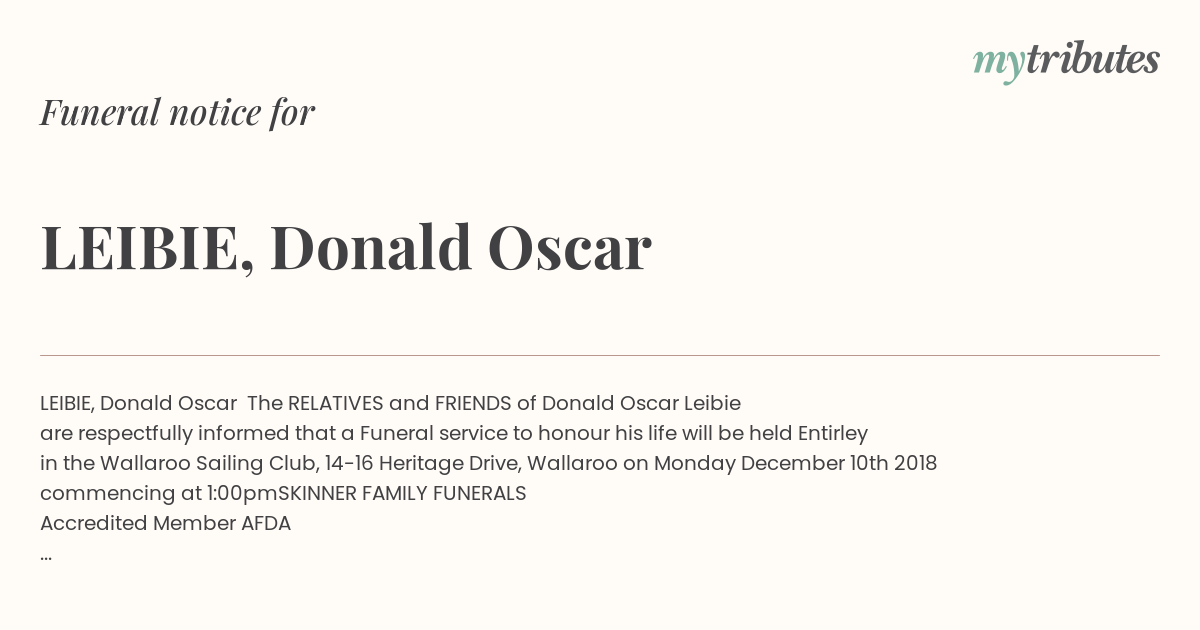The width and height of the screenshot is (1200, 630).
Task: Click the horizontal divider line under the title
Action: point(600,355)
